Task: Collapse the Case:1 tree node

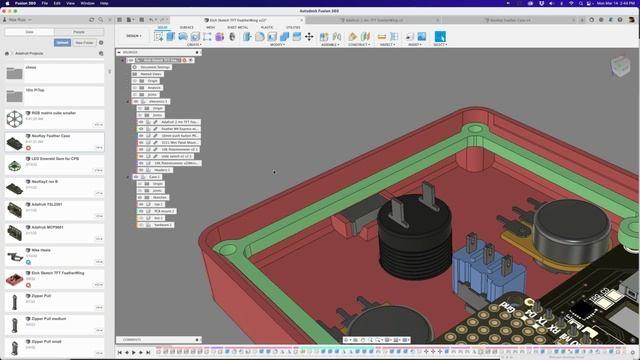Action: coord(128,177)
